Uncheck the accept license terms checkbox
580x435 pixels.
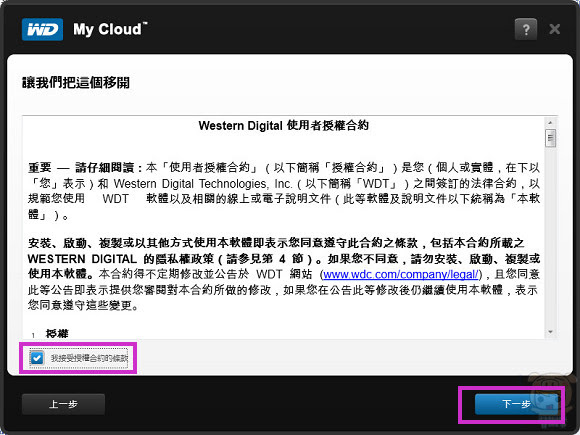click(37, 358)
